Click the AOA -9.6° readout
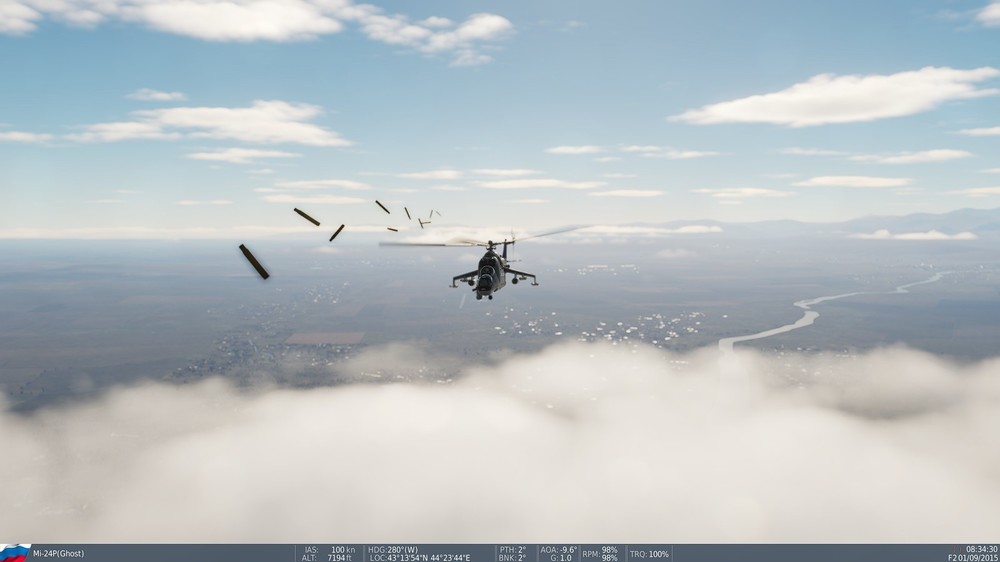 (559, 549)
